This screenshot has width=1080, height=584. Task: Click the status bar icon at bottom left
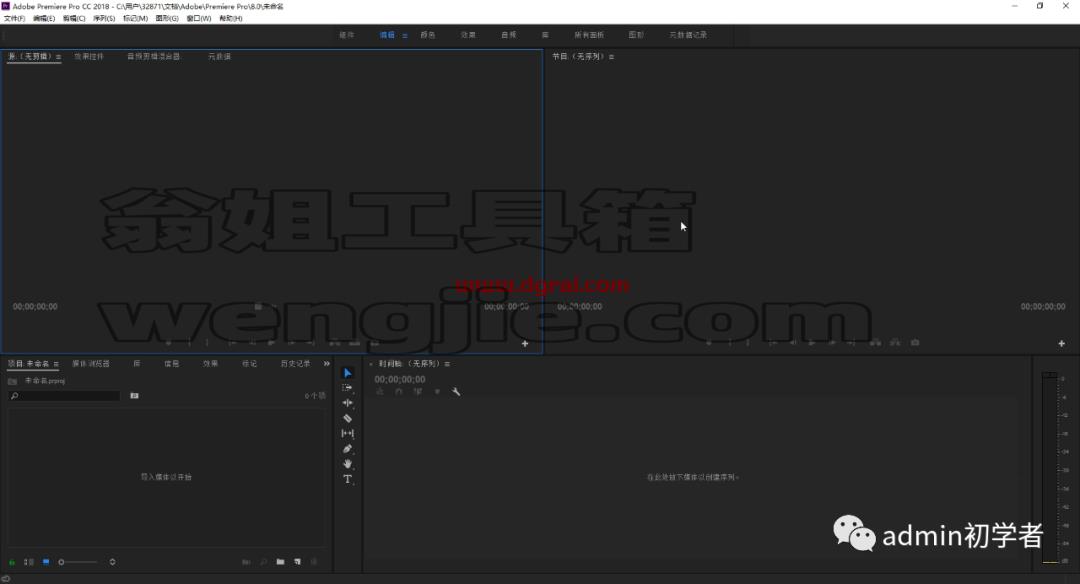pyautogui.click(x=6, y=578)
